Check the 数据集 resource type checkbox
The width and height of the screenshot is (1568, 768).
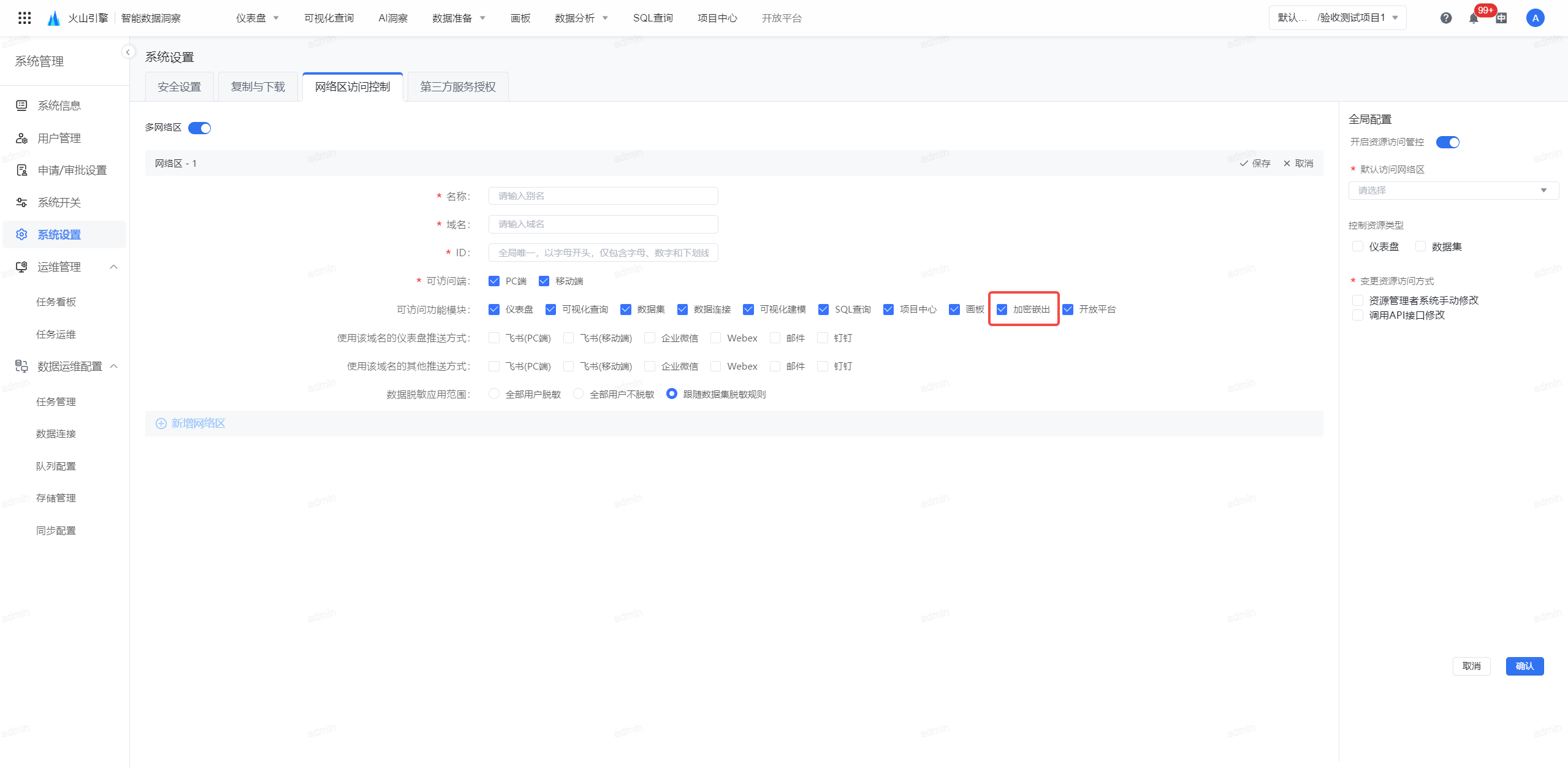(1420, 246)
